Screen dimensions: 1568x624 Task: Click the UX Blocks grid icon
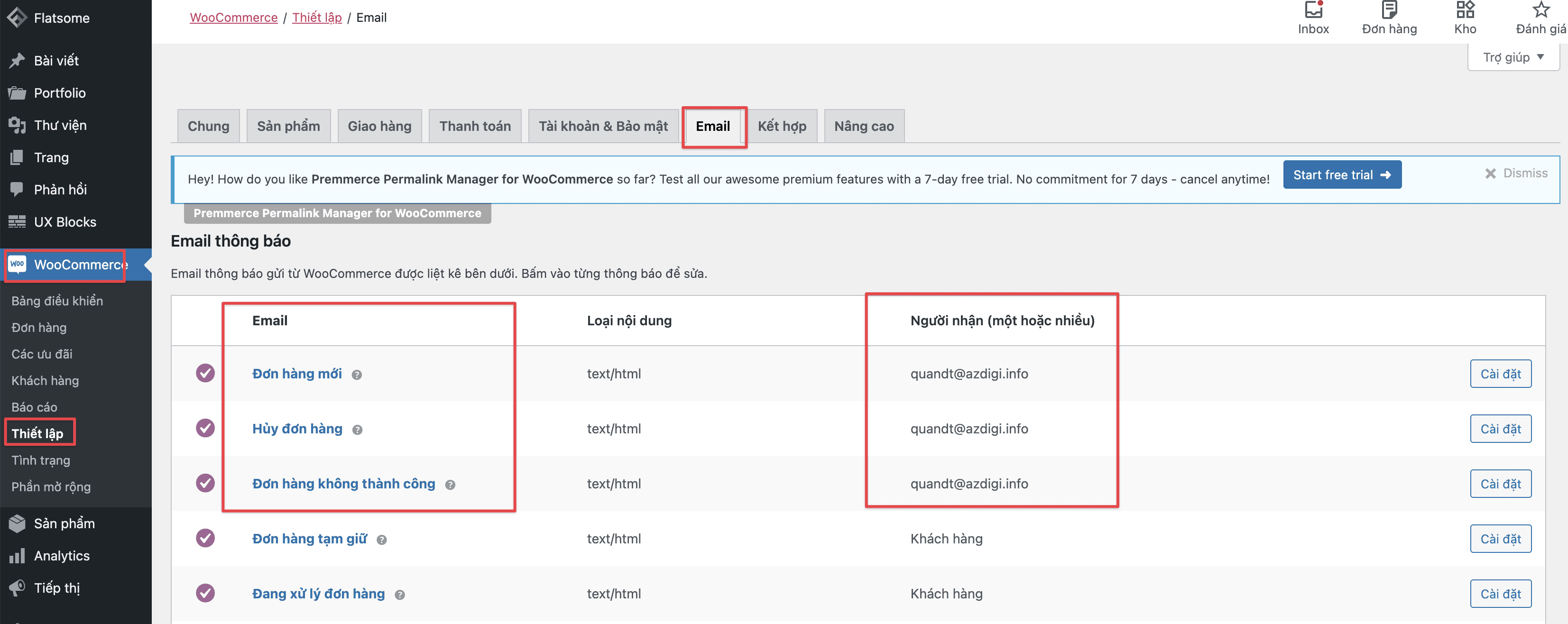coord(17,221)
